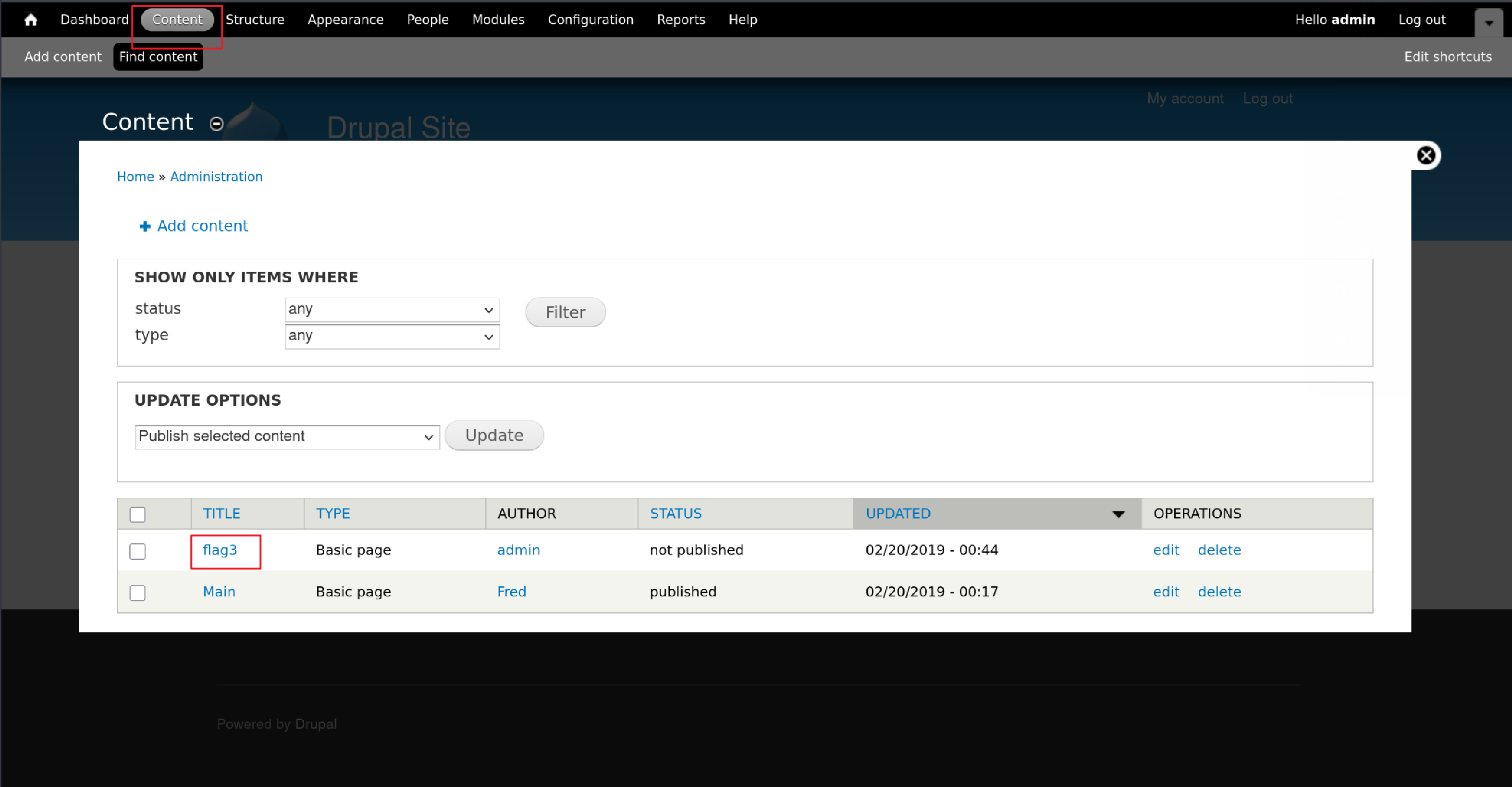The image size is (1512, 787).
Task: Click the plus icon beside Add content
Action: coord(145,226)
